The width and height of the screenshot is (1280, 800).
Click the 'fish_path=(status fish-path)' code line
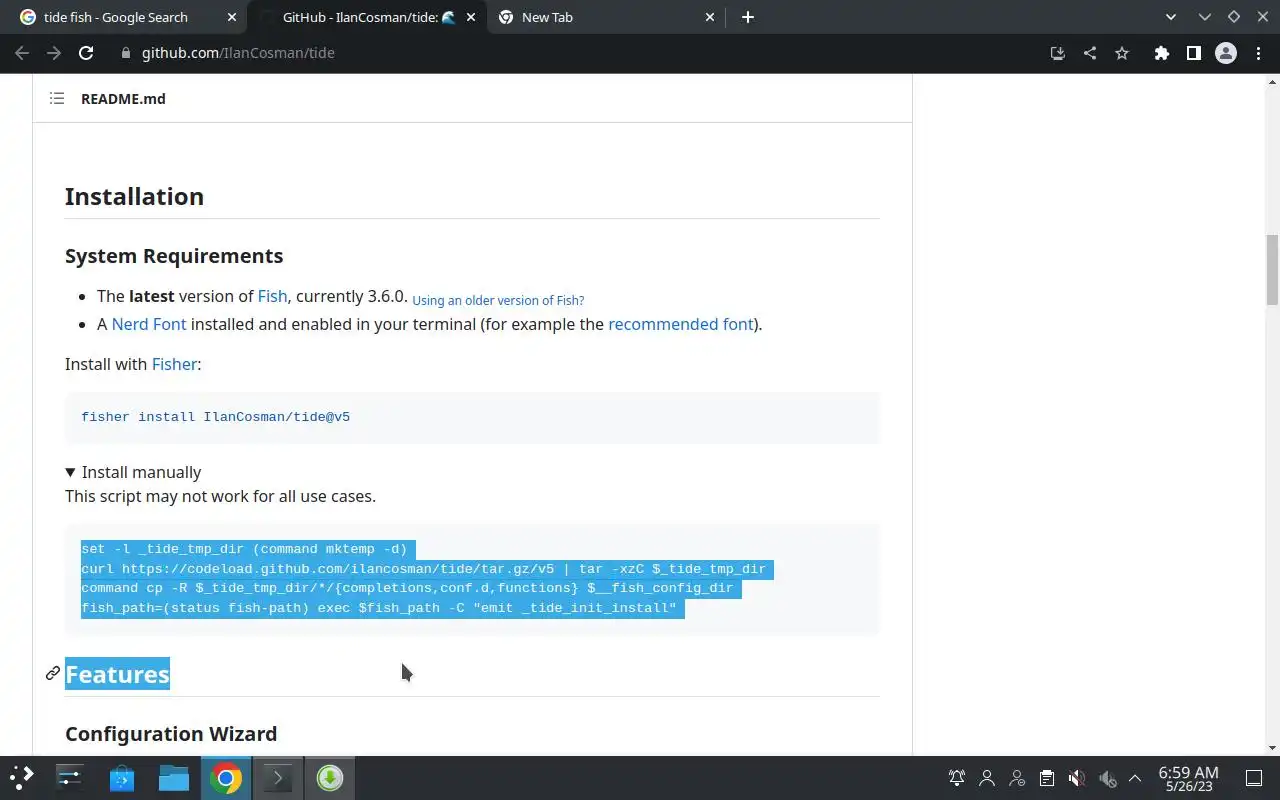coord(379,608)
